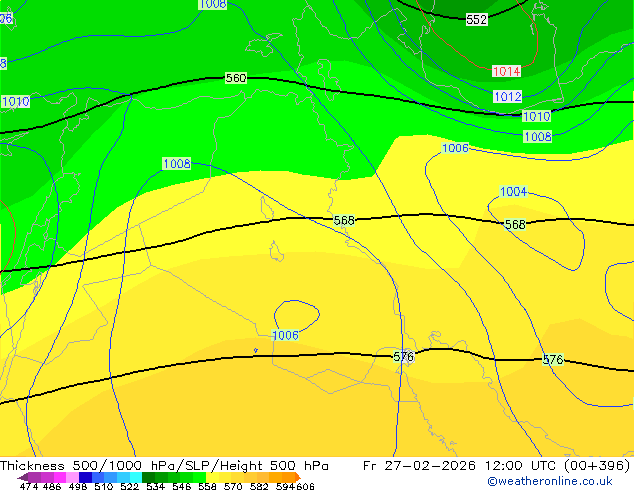Pick the darkest green legend swatch above 534
This screenshot has width=634, height=490.
pos(148,477)
